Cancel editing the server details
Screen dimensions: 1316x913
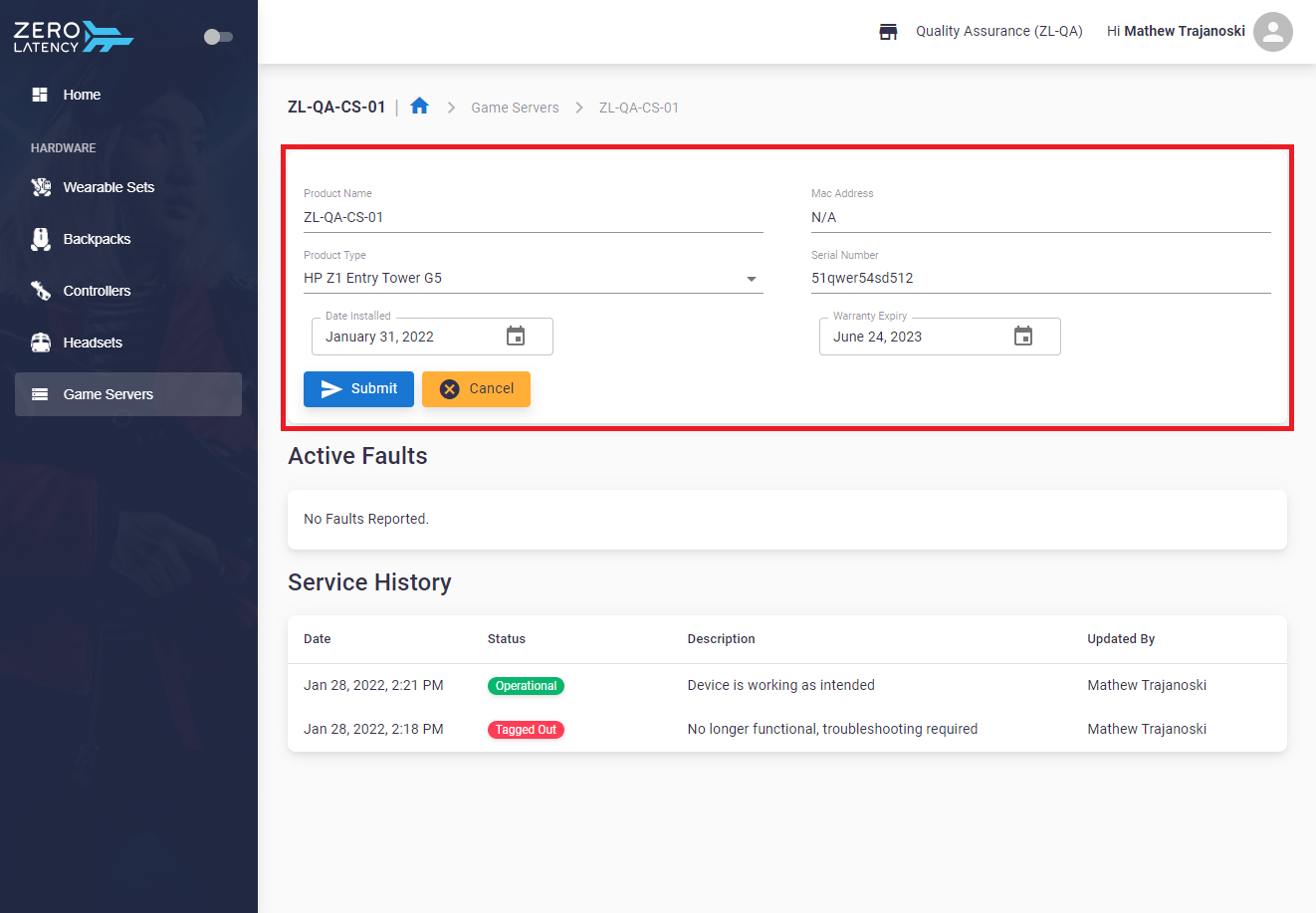(x=476, y=389)
